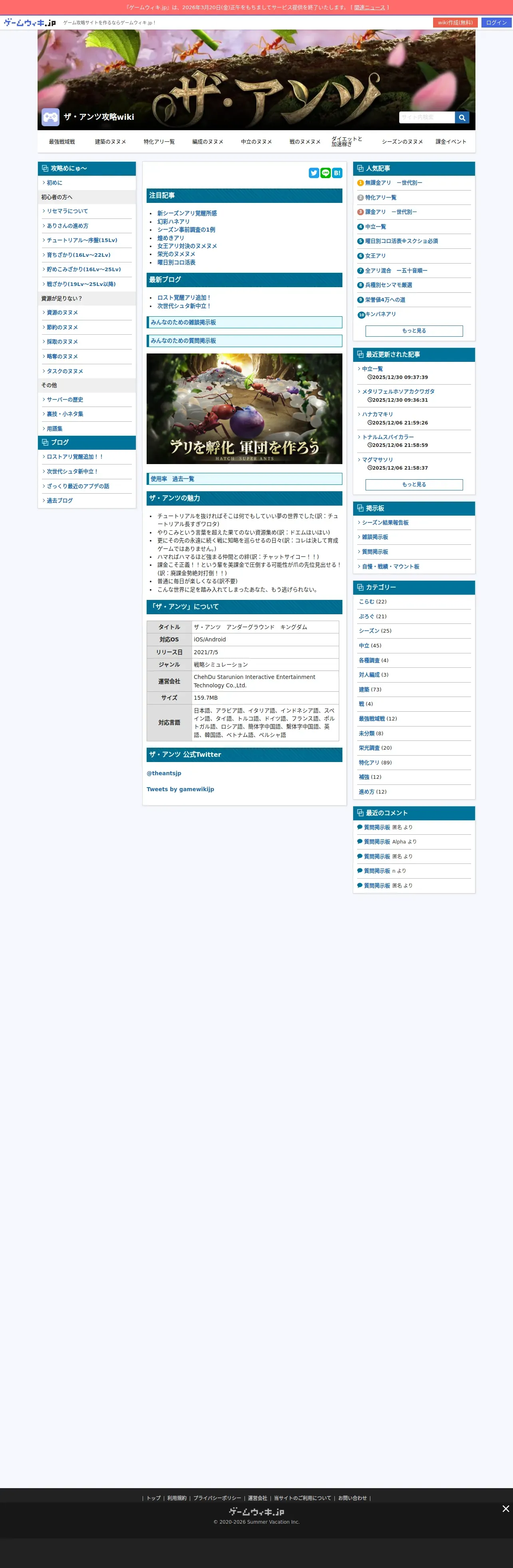Open 女王アリ対決のヌメヌメ featured article
Image resolution: width=513 pixels, height=1568 pixels.
pyautogui.click(x=187, y=246)
